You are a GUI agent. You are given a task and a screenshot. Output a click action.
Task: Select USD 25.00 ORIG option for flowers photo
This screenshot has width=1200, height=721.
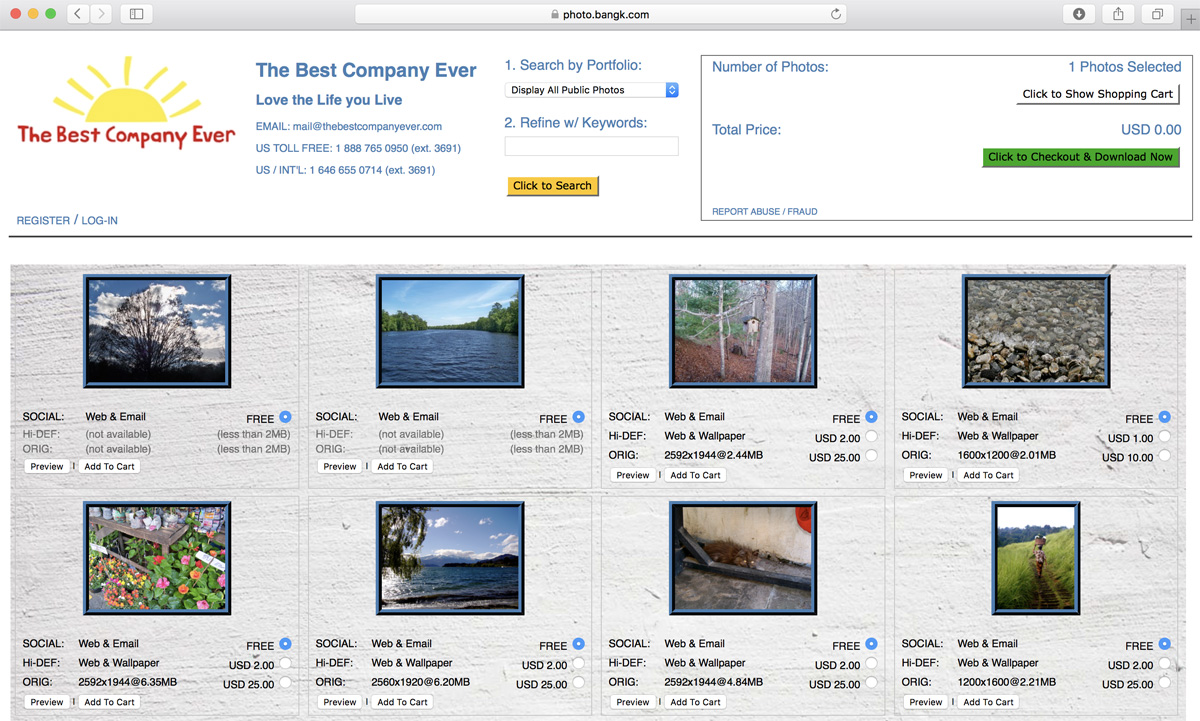tap(285, 683)
